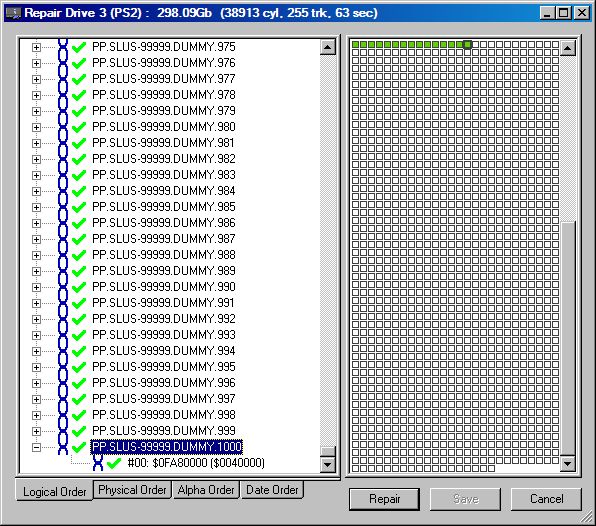This screenshot has width=596, height=526.
Task: Click chain end icon beside #00 sub-partition
Action: 98,463
